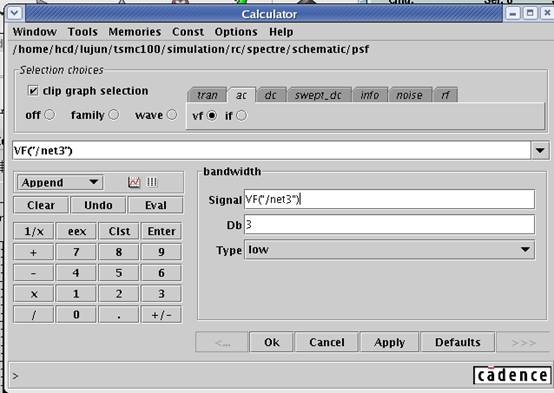The height and width of the screenshot is (393, 554).
Task: Open the Append mode dropdown
Action: coord(60,182)
